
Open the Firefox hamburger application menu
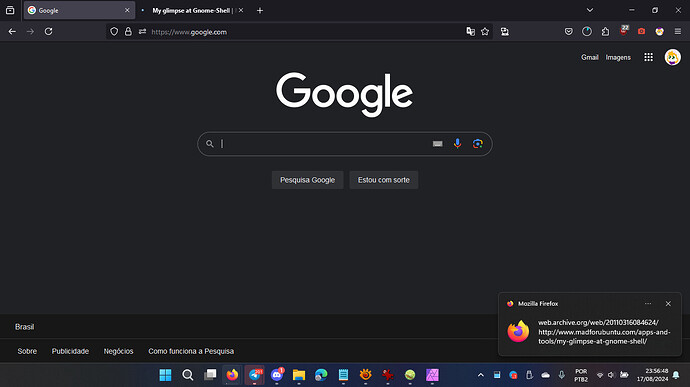678,32
